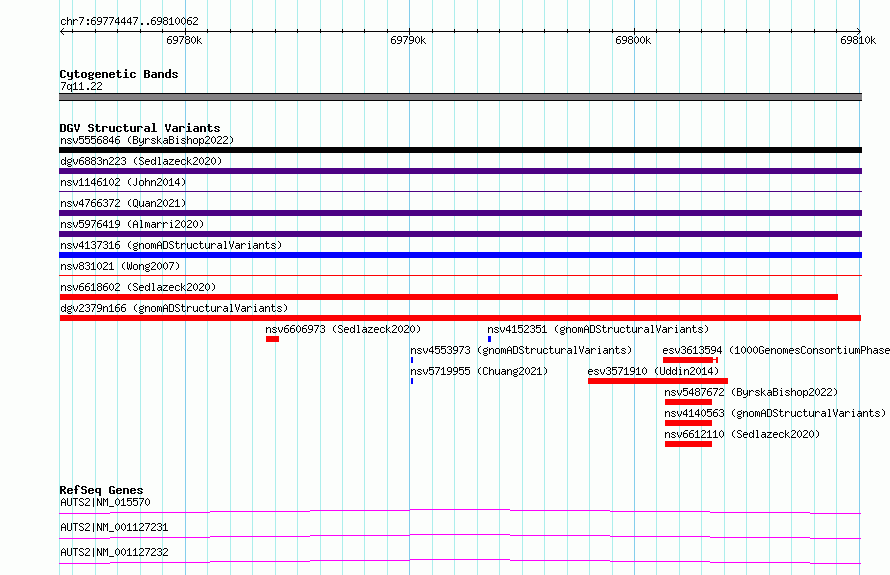Open variant nsv4152351 (gnomADStructuralVariants) label
This screenshot has height=575, width=890.
click(598, 329)
